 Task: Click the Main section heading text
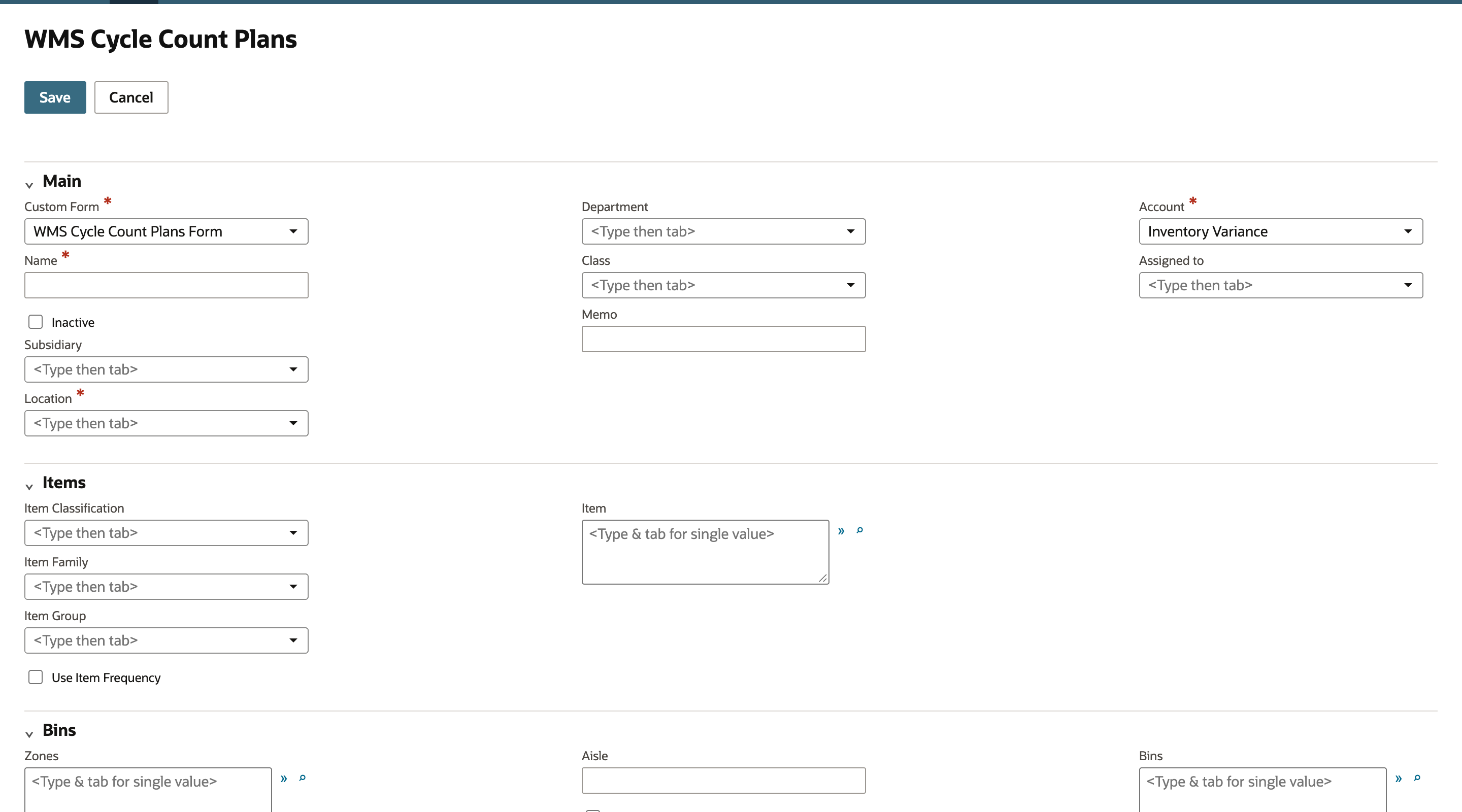pos(62,181)
